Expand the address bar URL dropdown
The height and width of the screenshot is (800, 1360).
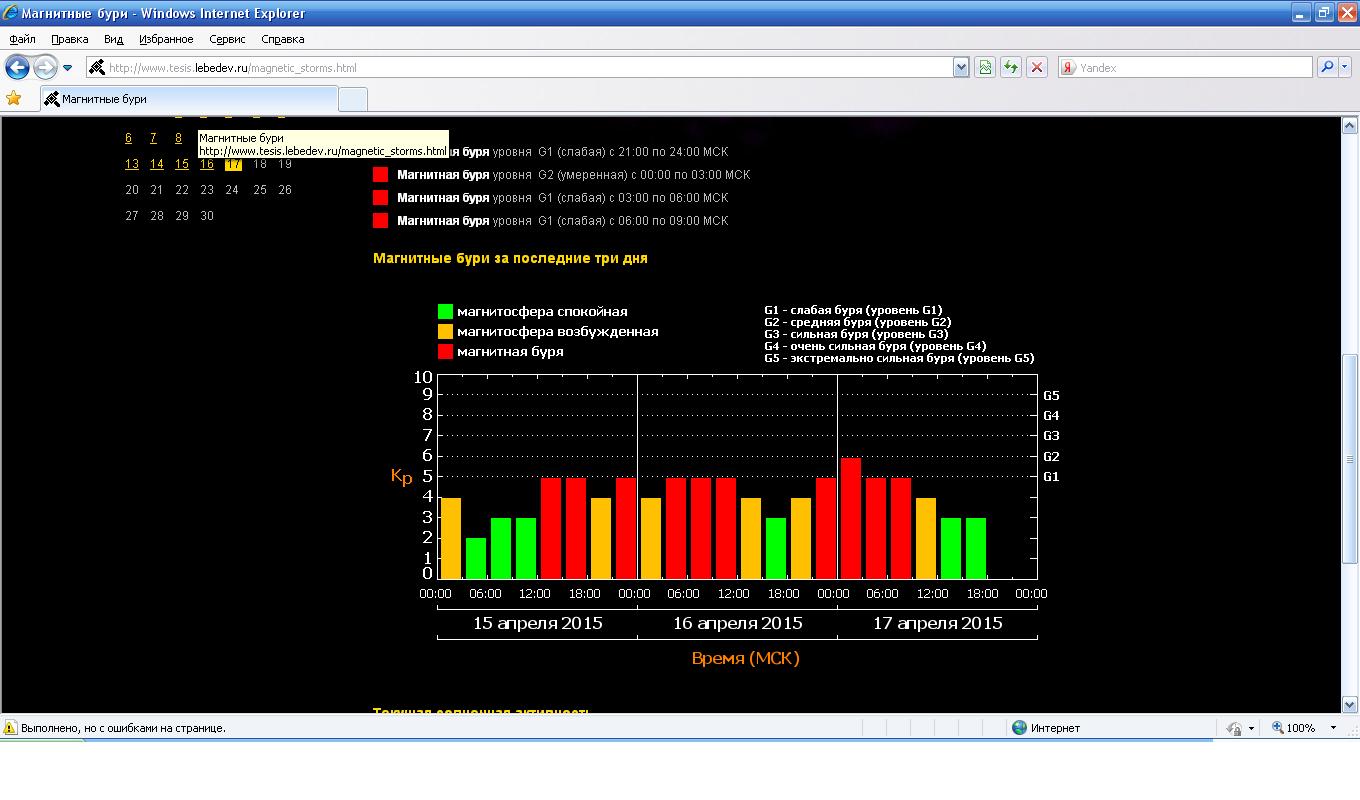point(961,68)
